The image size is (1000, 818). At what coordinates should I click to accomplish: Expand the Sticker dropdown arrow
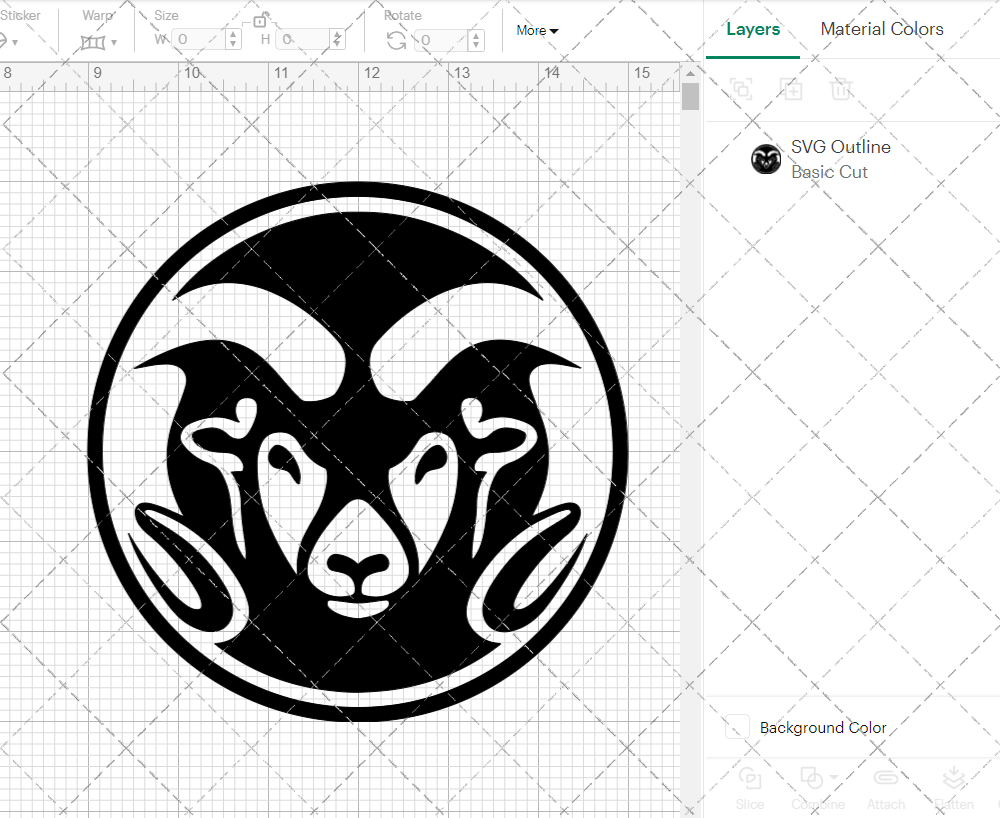15,43
